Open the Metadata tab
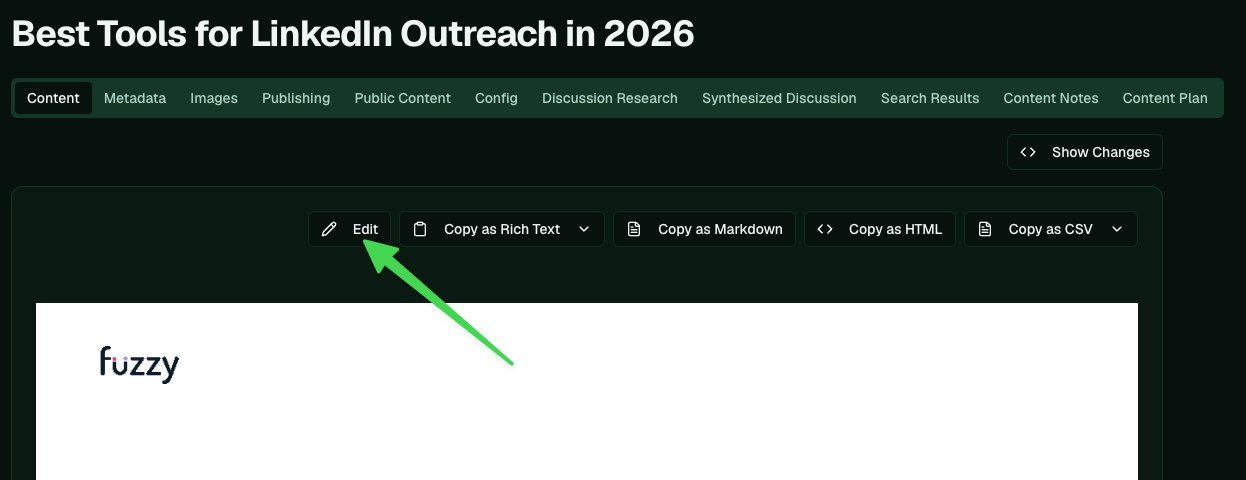The width and height of the screenshot is (1246, 480). click(135, 98)
